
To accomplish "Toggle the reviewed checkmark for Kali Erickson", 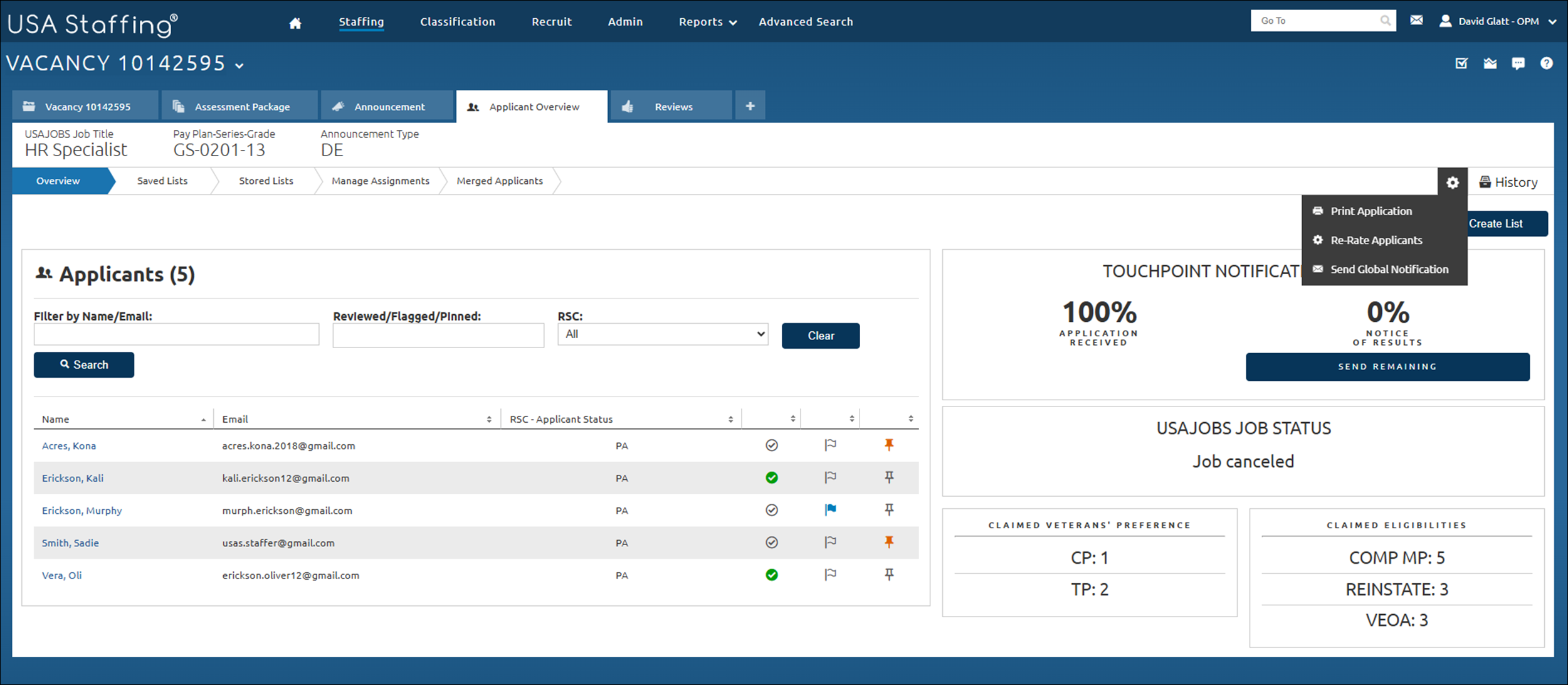I will tap(772, 477).
